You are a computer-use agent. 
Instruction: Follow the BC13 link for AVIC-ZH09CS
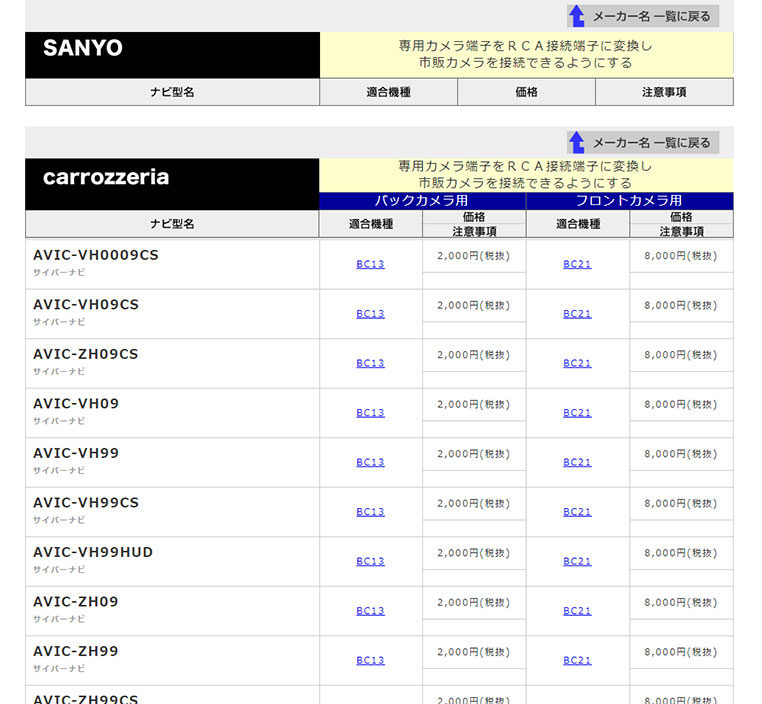(x=370, y=363)
